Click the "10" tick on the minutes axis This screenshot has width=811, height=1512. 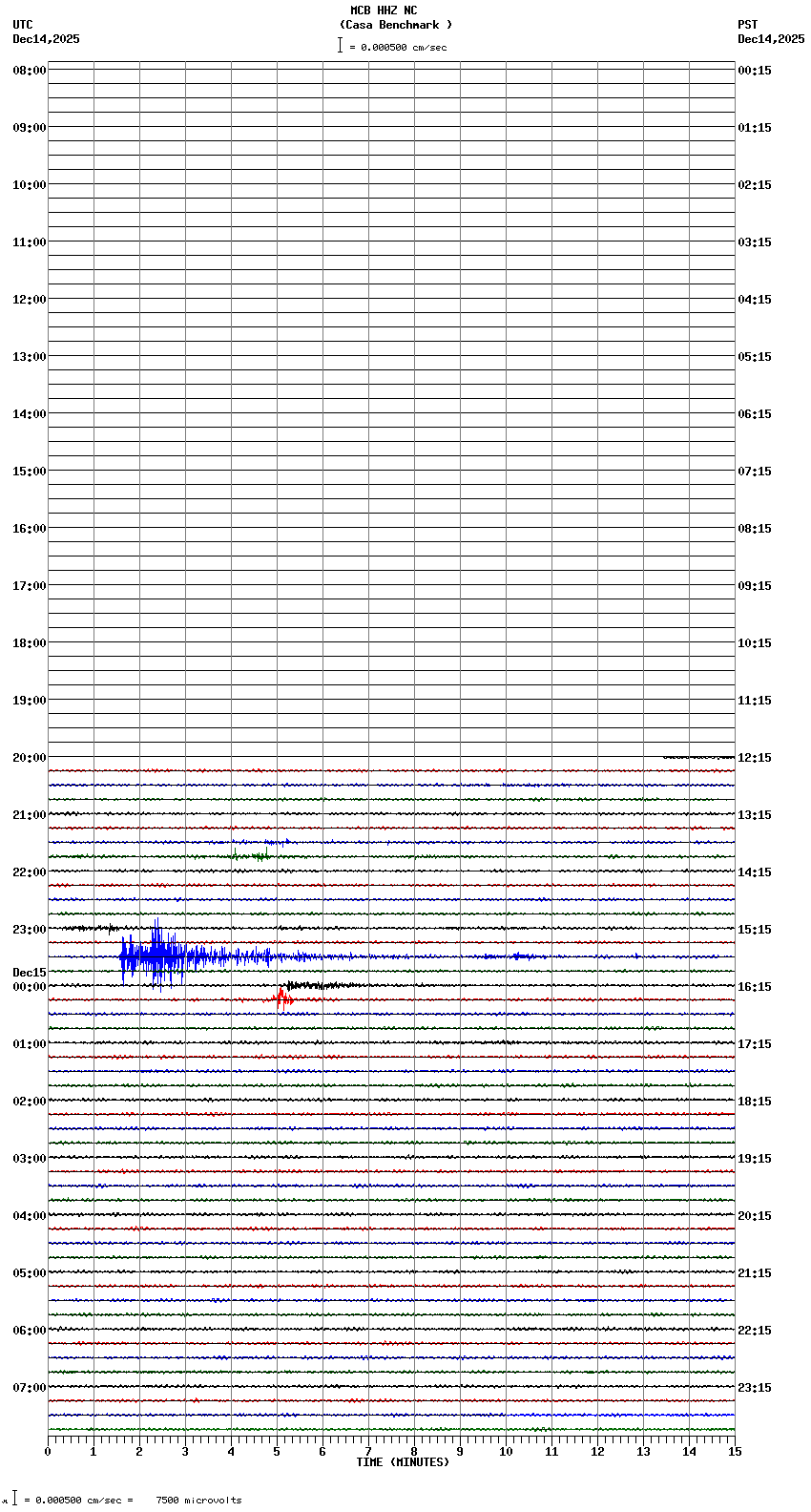506,1452
